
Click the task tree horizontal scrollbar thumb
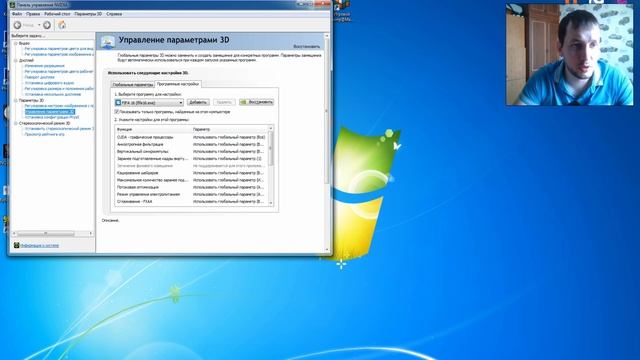46,233
